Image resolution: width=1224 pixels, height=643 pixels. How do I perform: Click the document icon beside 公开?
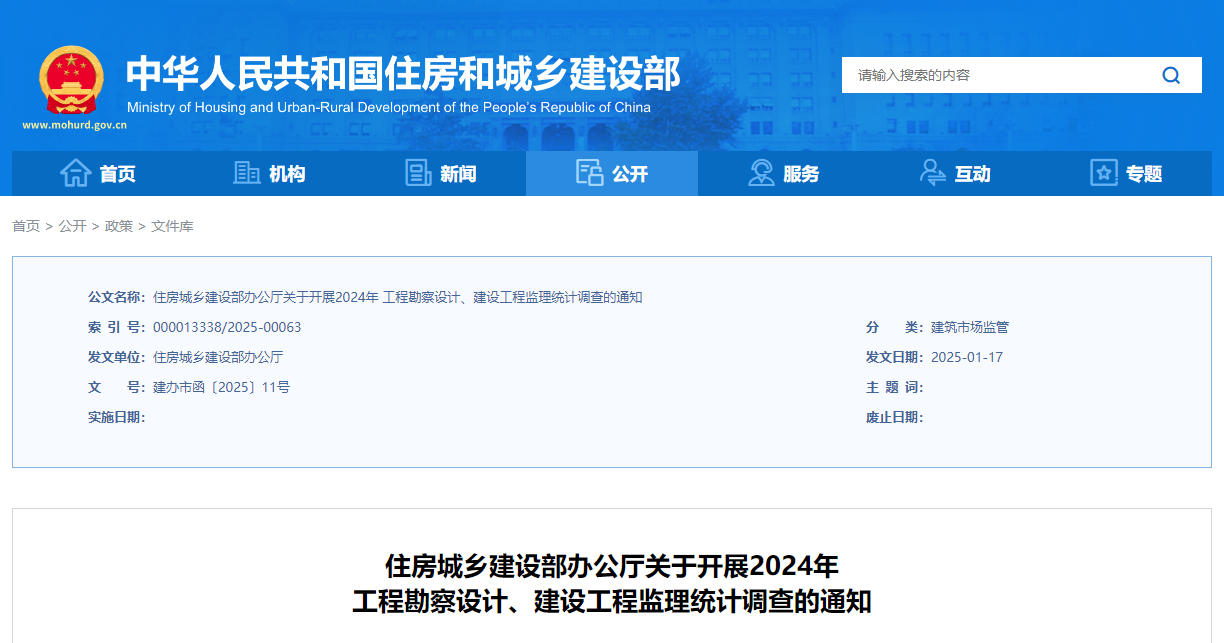(587, 173)
